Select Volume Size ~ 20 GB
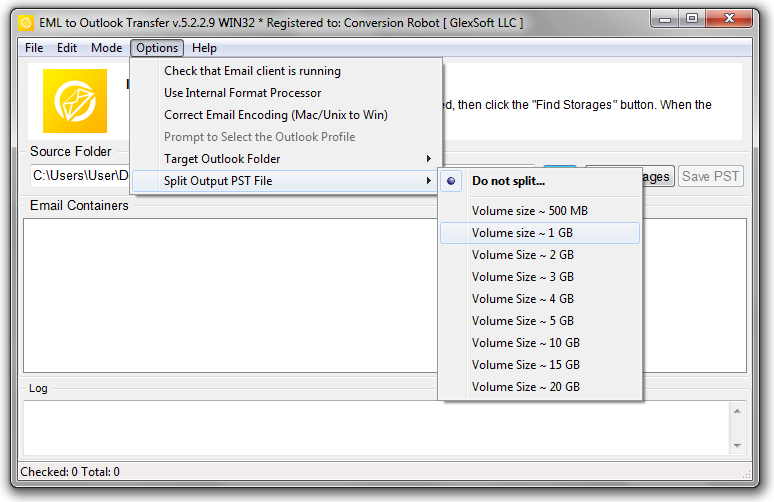This screenshot has width=774, height=502. (x=540, y=386)
